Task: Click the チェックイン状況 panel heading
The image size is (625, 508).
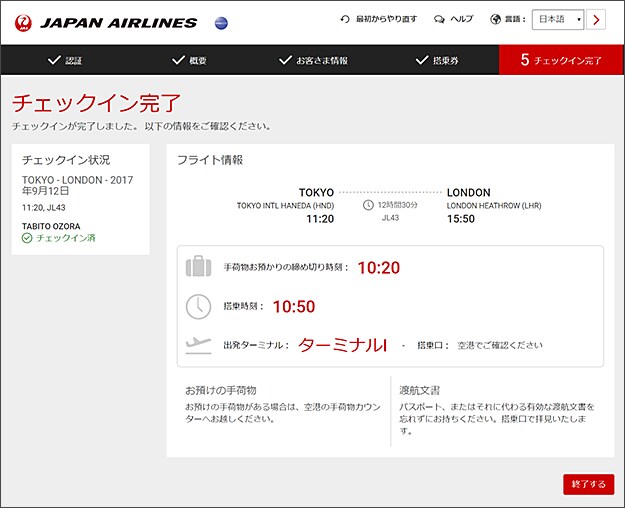Action: [x=66, y=160]
